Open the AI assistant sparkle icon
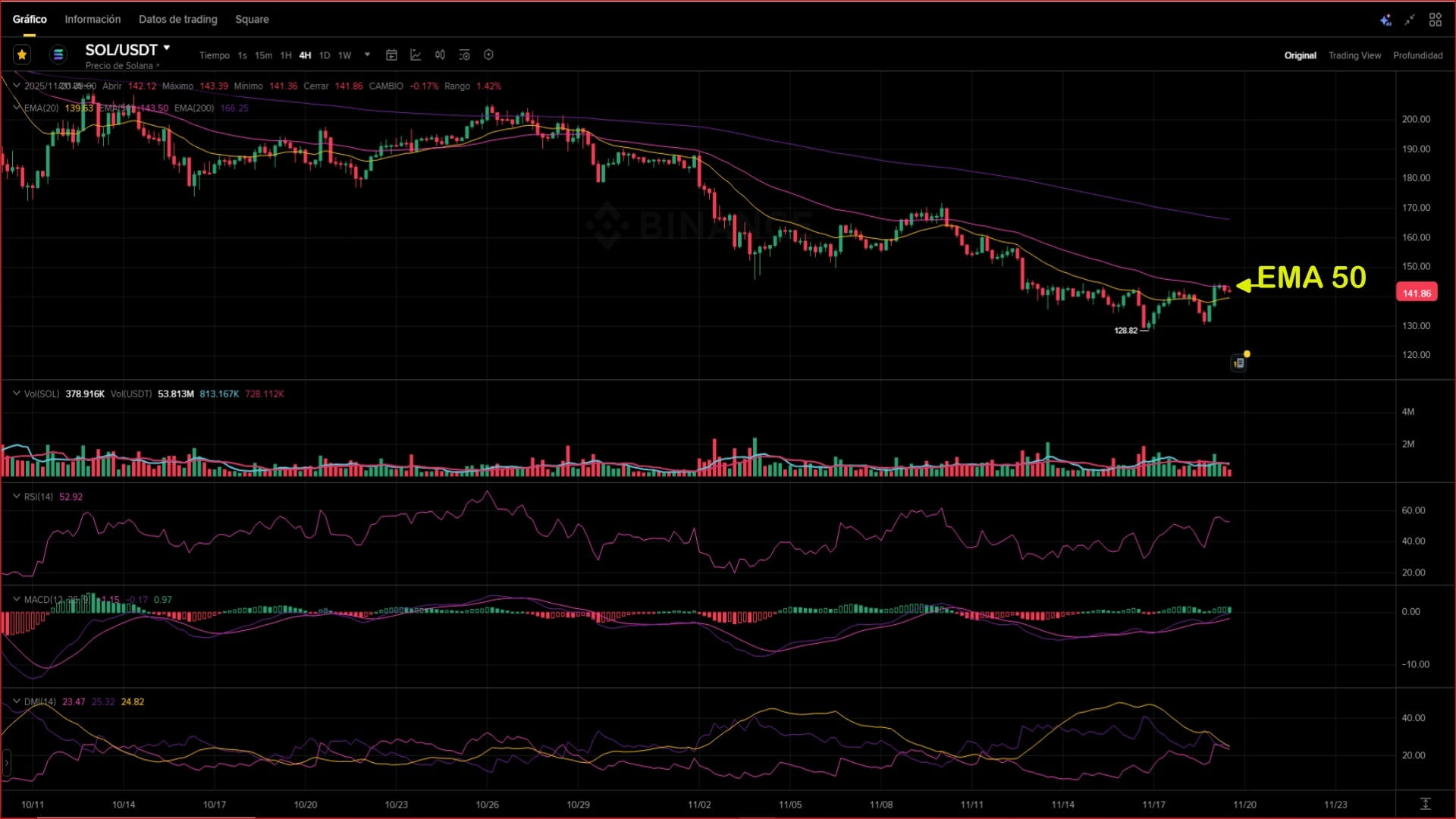The image size is (1456, 819). pyautogui.click(x=1385, y=20)
